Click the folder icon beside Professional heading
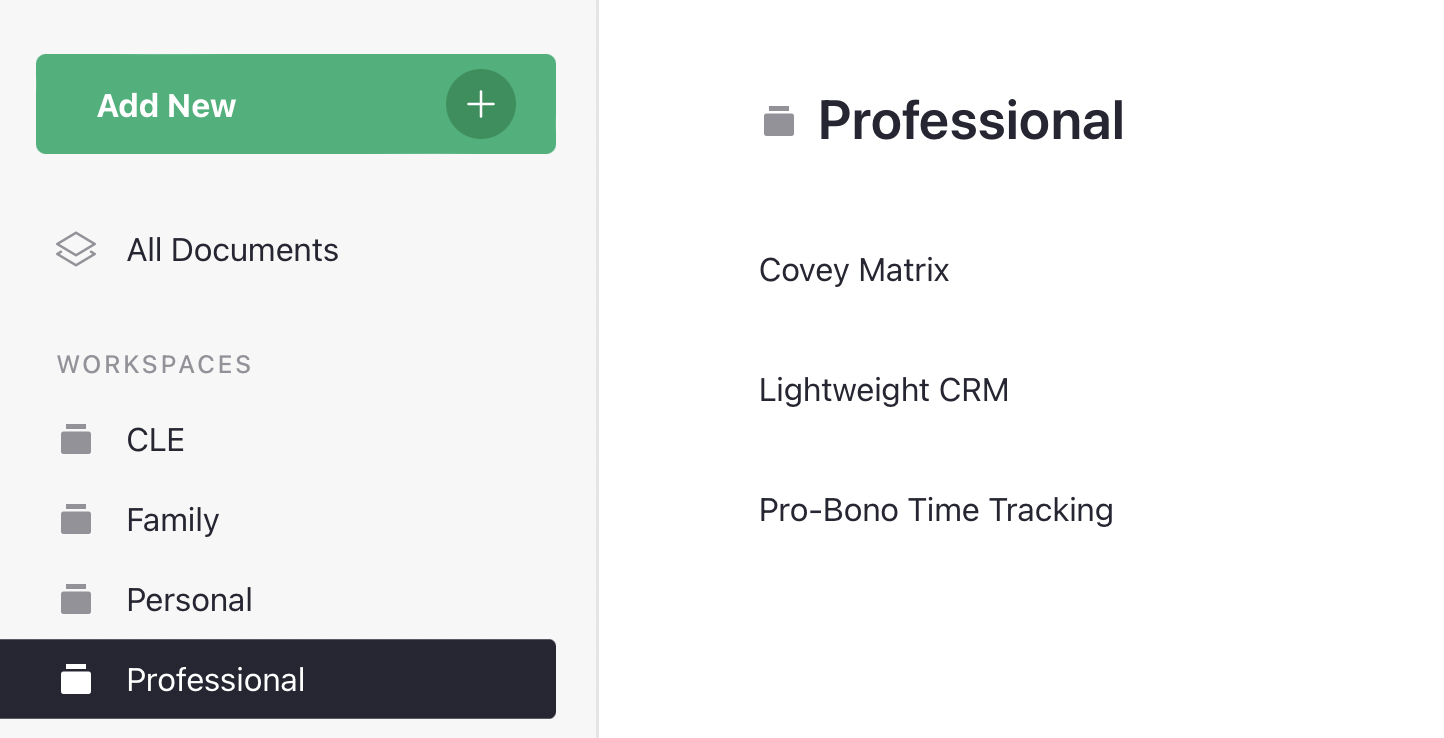The image size is (1444, 738). pos(779,120)
